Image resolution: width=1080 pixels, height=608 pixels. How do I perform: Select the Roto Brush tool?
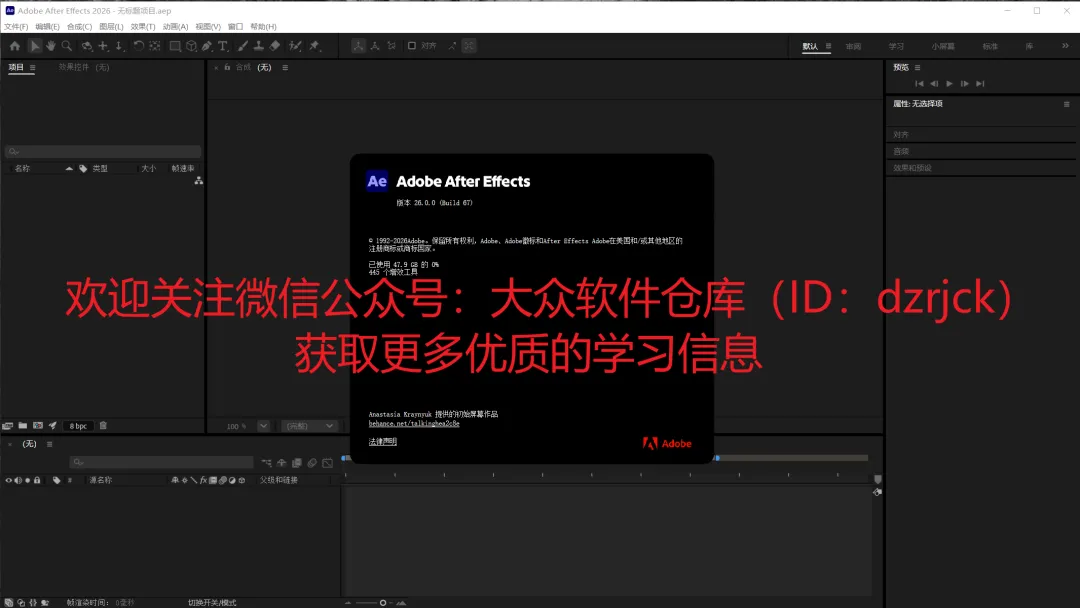point(295,46)
